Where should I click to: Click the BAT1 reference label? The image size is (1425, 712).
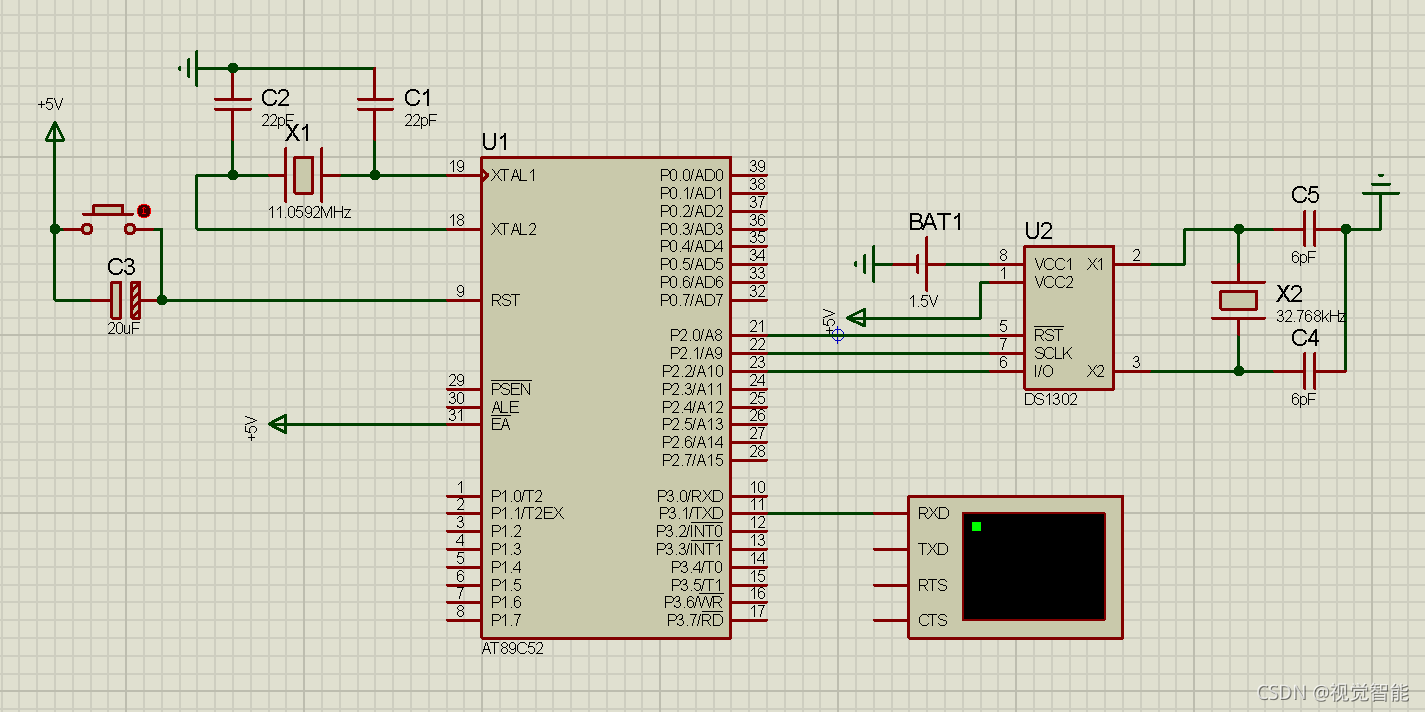pyautogui.click(x=936, y=222)
